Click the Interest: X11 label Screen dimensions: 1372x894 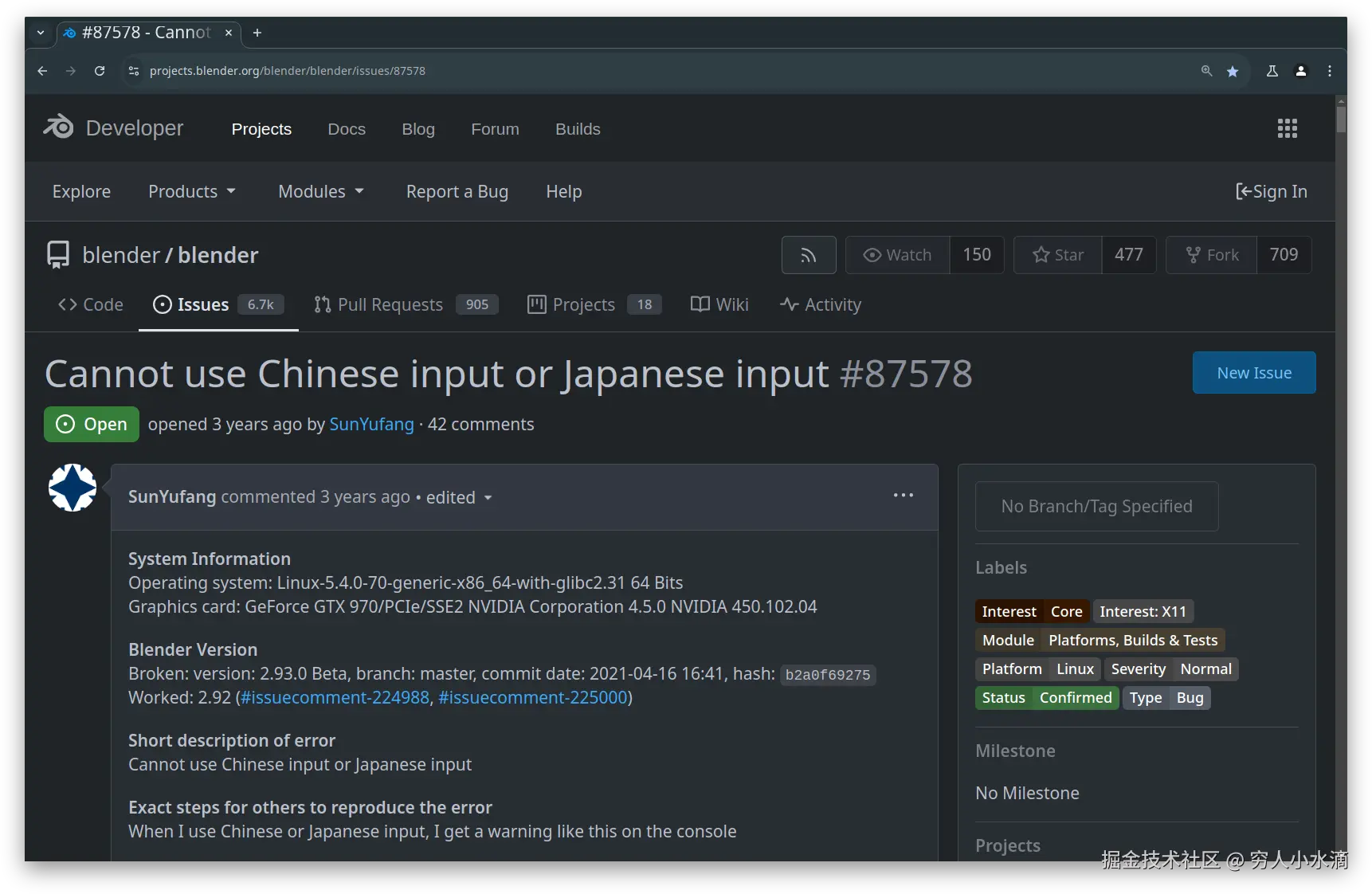(x=1143, y=611)
